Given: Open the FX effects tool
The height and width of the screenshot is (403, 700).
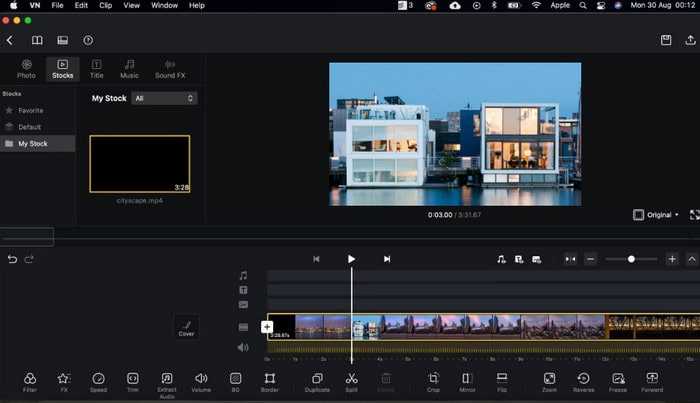Looking at the screenshot, I should (x=64, y=382).
